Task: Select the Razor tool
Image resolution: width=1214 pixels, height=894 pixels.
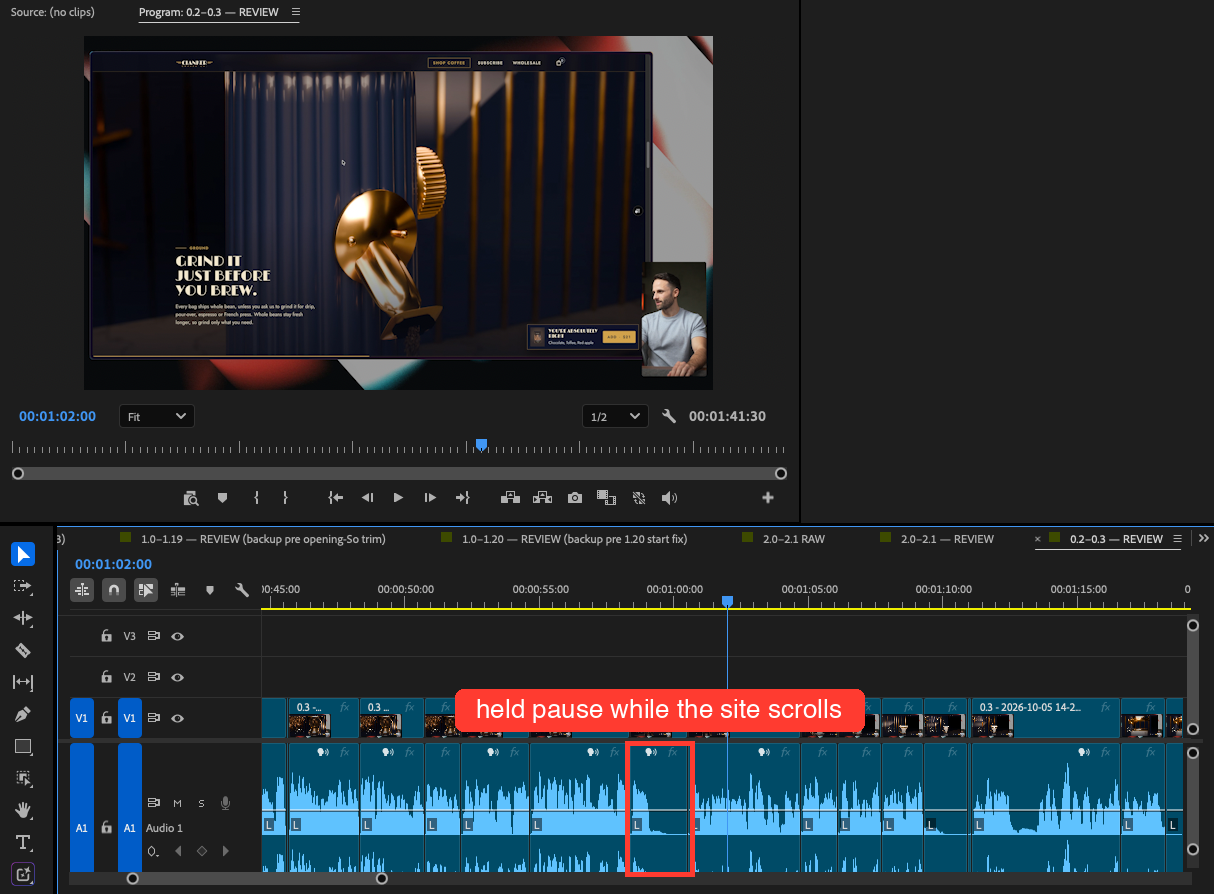Action: point(23,650)
